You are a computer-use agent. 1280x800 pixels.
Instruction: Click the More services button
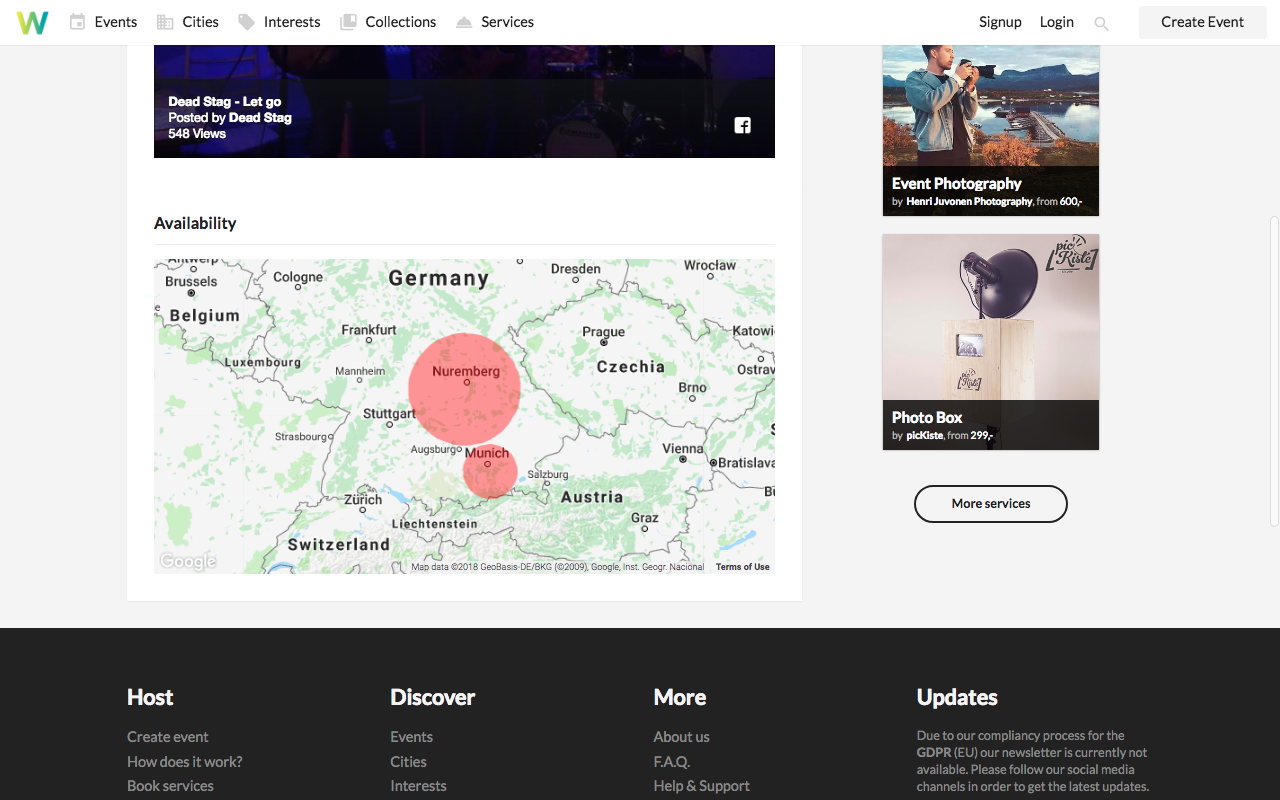(x=991, y=504)
